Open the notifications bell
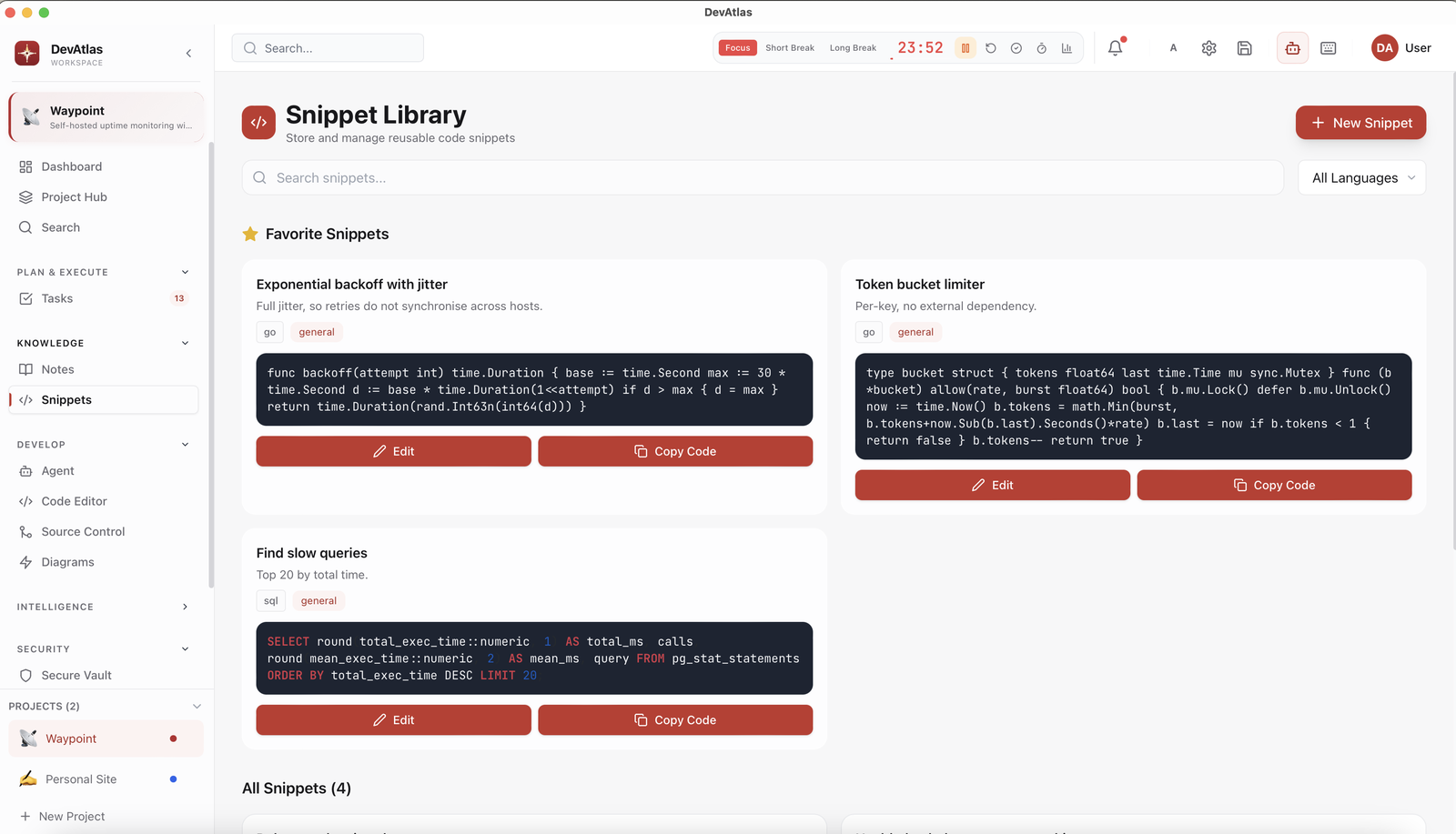 [1116, 48]
